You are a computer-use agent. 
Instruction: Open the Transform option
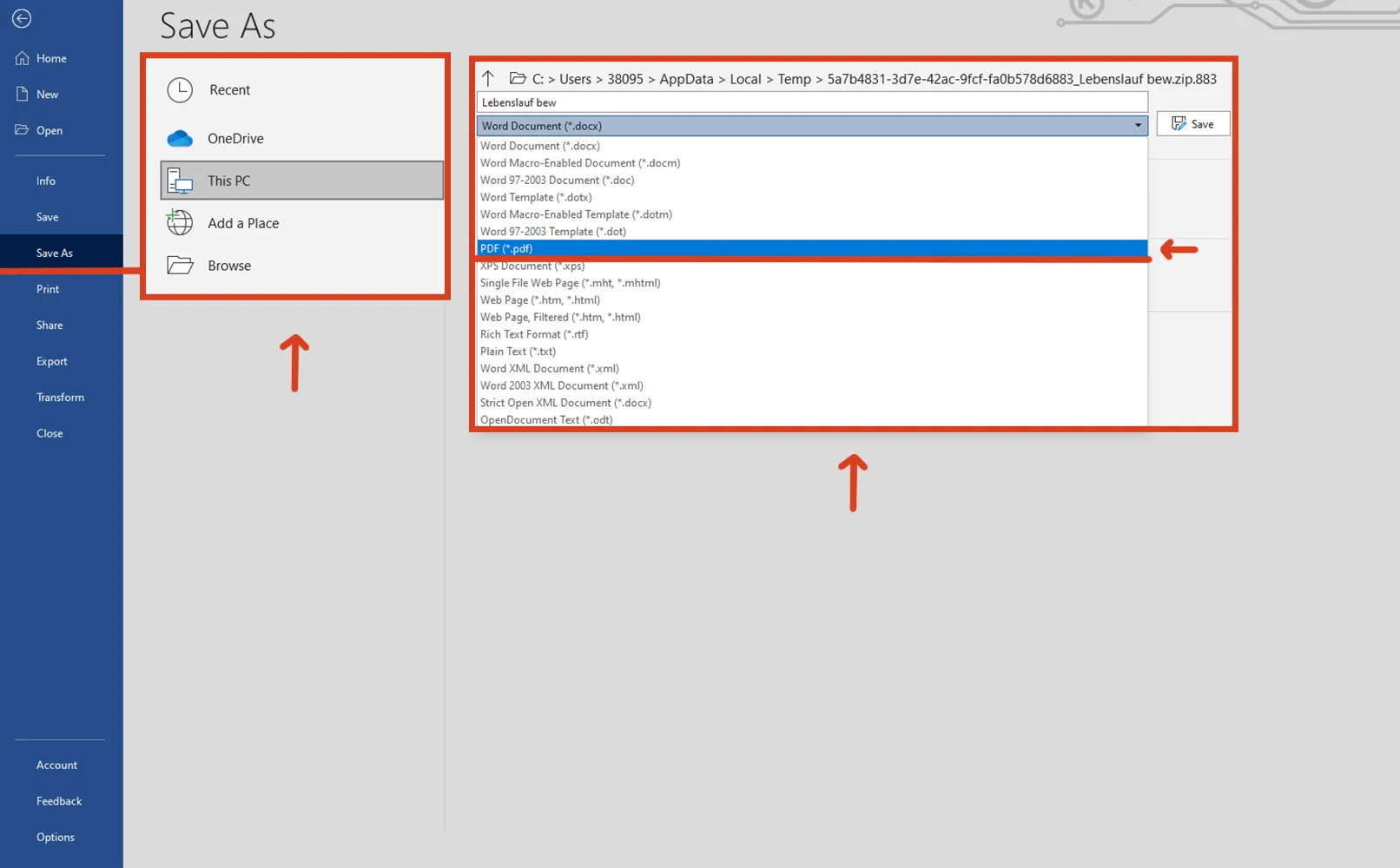(61, 397)
